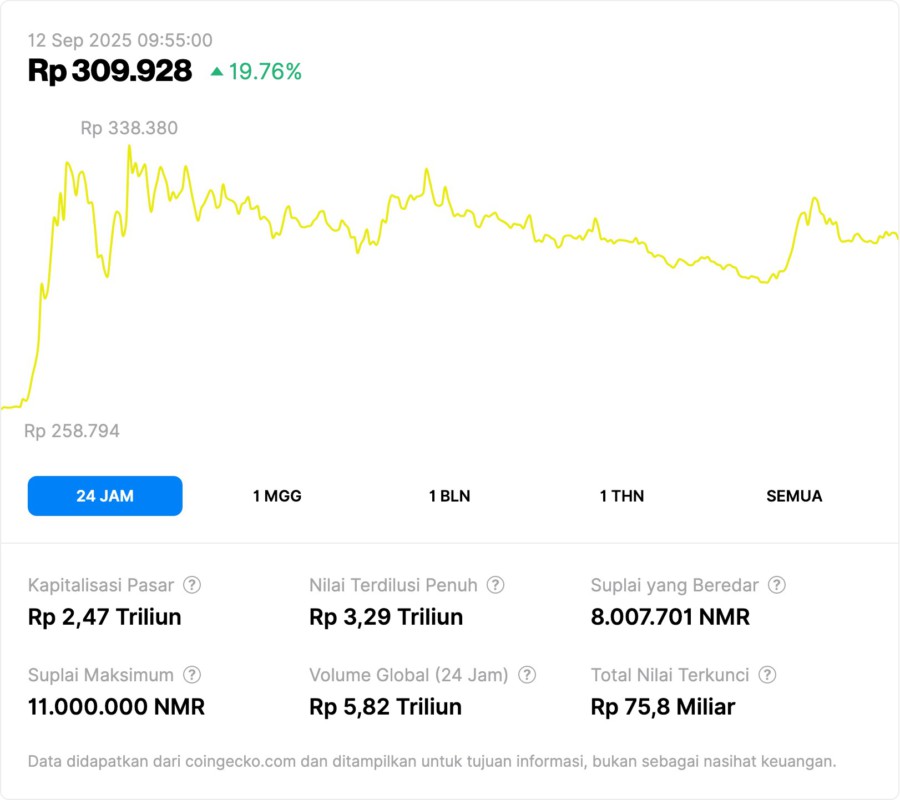Click the Rp 338.380 high price label

(x=129, y=128)
